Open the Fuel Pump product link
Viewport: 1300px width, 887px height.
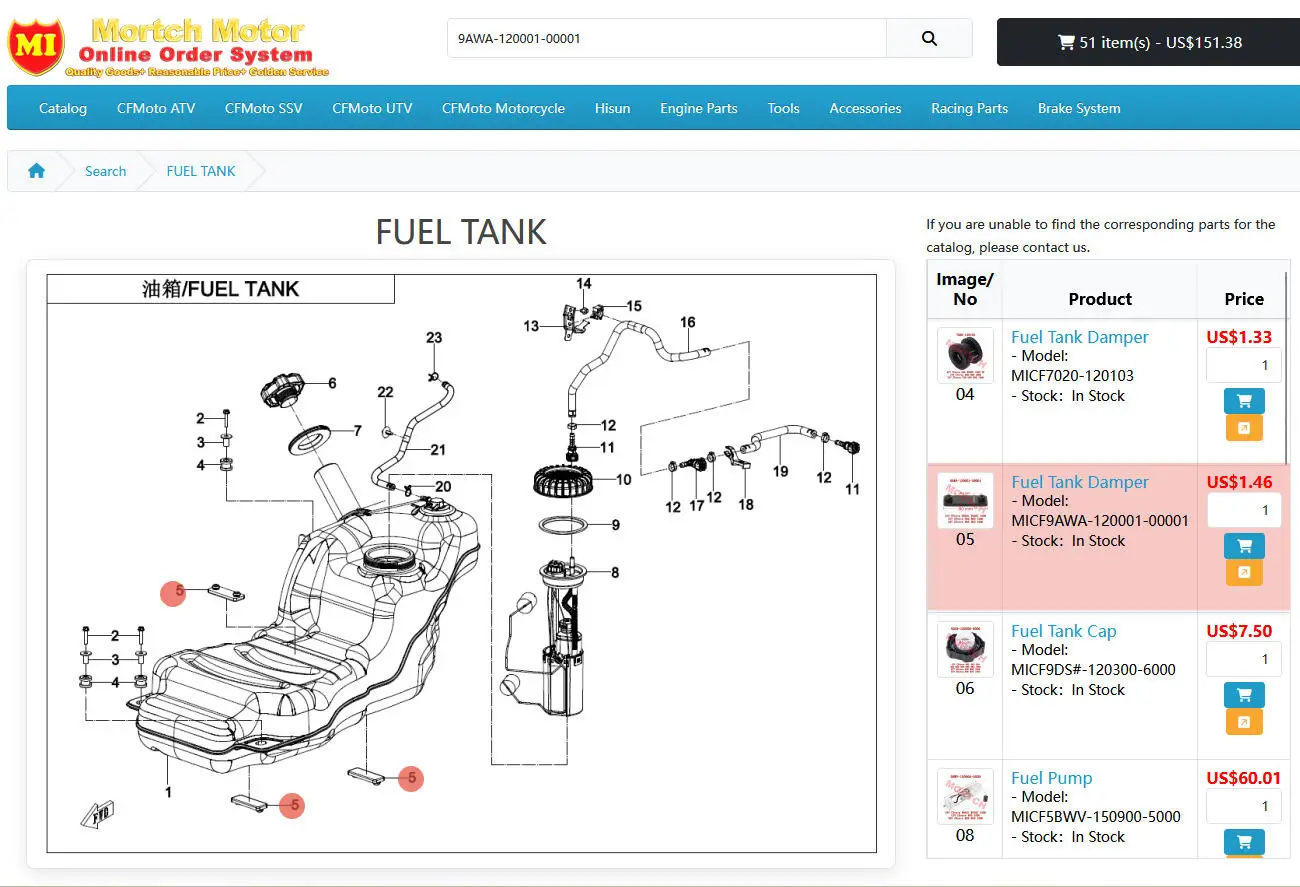(x=1051, y=778)
